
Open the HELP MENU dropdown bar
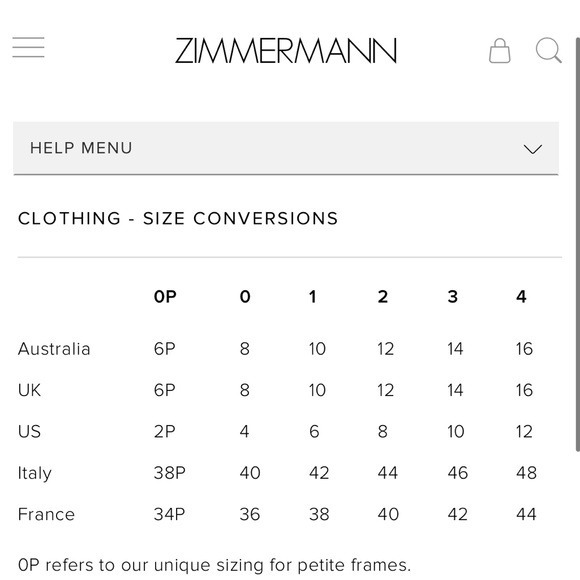tap(286, 148)
